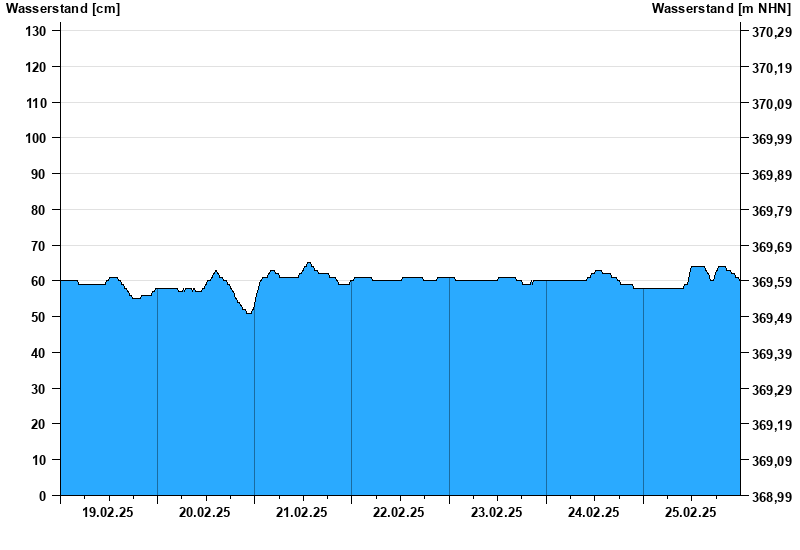The height and width of the screenshot is (550, 800).
Task: Click the 130 value on left axis
Action: [36, 31]
